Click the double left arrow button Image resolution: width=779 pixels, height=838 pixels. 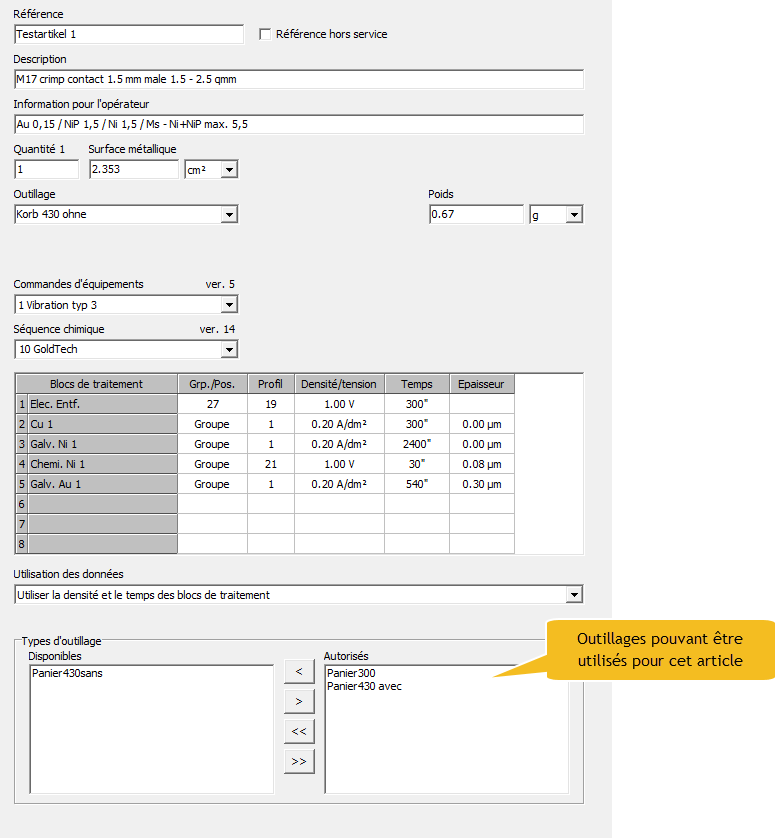point(299,731)
